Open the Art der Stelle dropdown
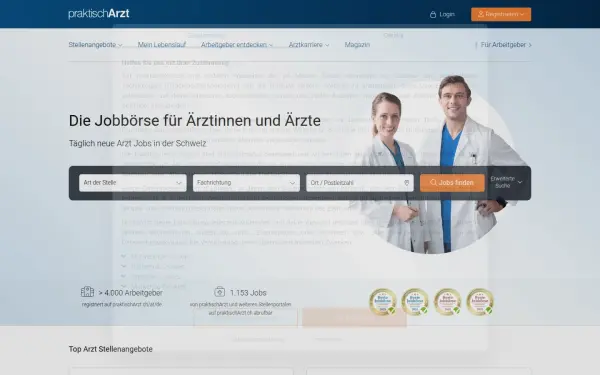 133,183
